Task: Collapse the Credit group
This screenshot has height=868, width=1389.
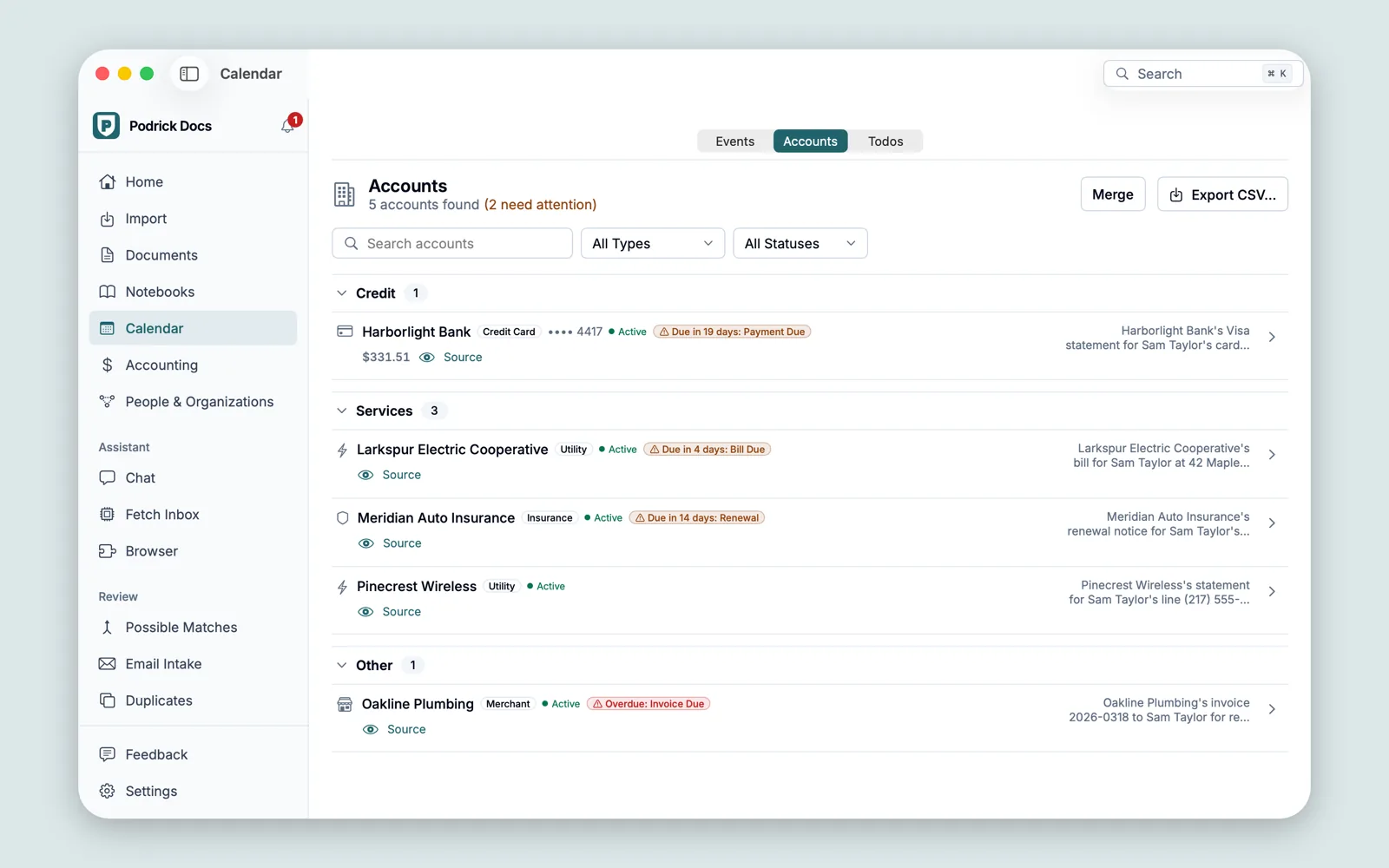Action: [x=342, y=293]
